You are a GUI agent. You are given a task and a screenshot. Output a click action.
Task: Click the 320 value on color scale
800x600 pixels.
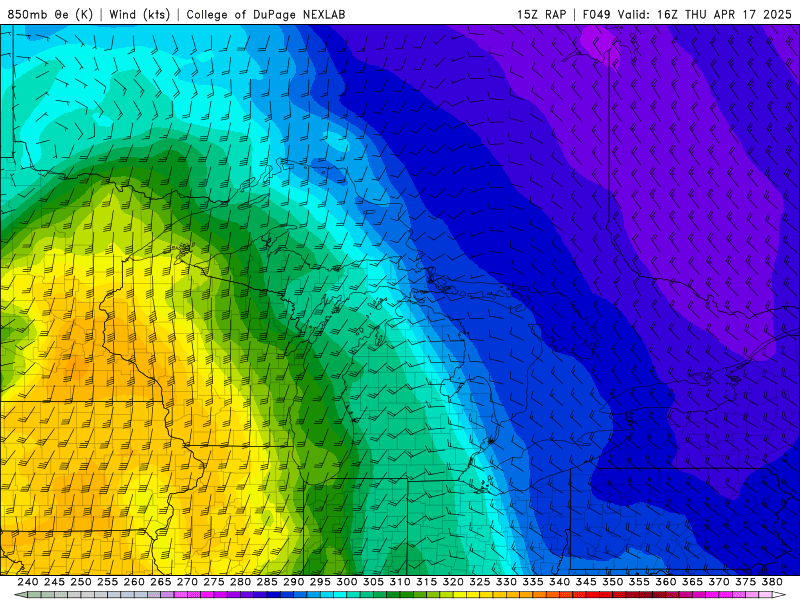(453, 582)
